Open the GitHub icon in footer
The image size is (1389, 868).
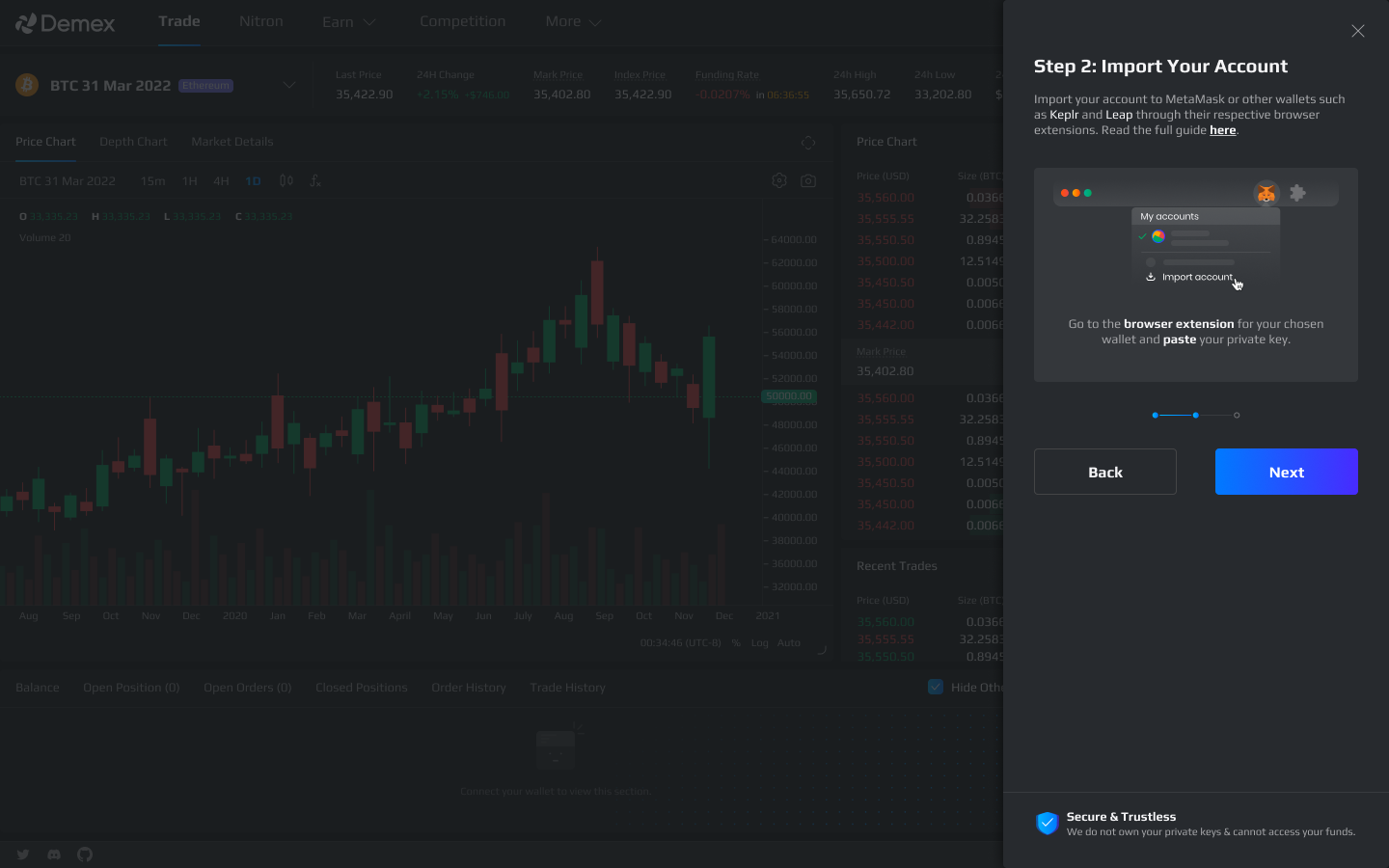coord(85,854)
